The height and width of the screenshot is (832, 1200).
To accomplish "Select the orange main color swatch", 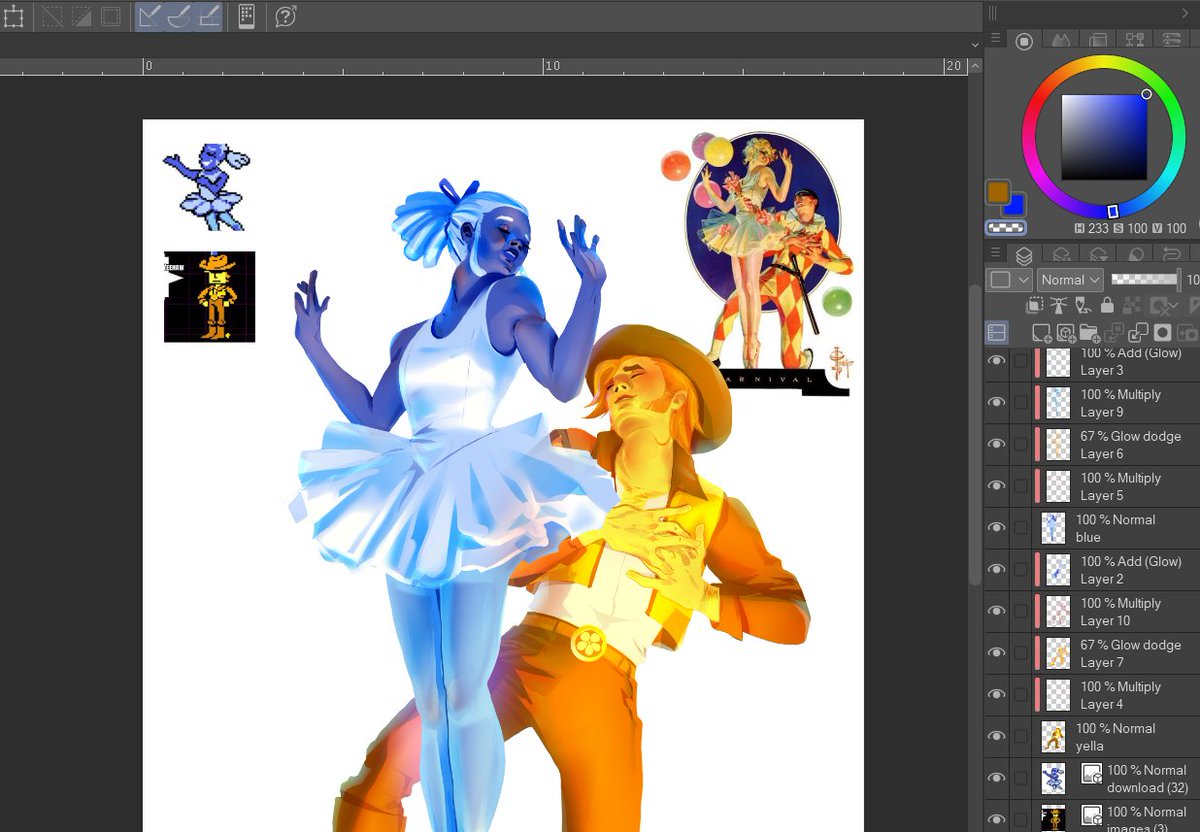I will [x=997, y=191].
